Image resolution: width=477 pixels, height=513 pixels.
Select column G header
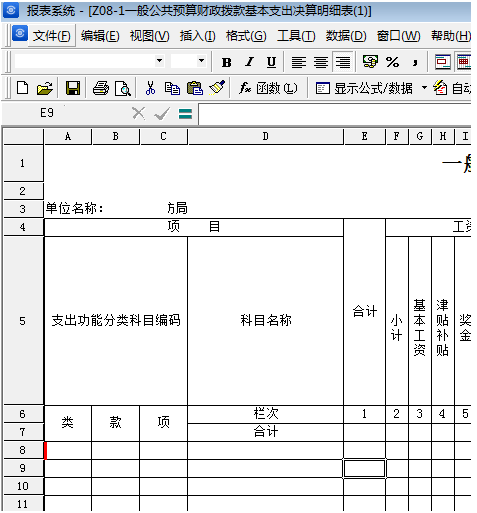point(420,137)
